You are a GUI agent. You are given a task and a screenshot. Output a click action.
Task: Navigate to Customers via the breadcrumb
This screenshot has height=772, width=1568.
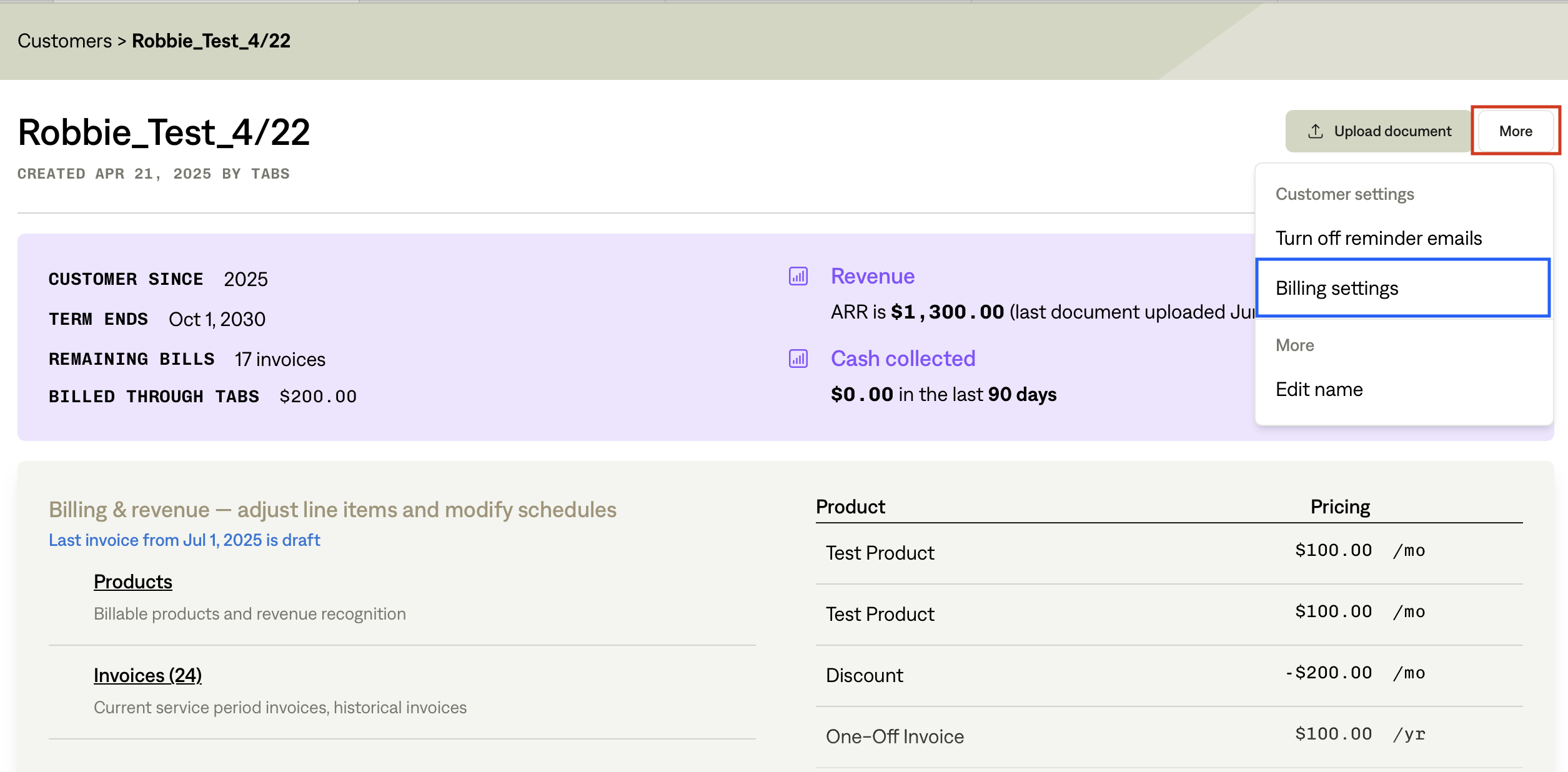(64, 41)
